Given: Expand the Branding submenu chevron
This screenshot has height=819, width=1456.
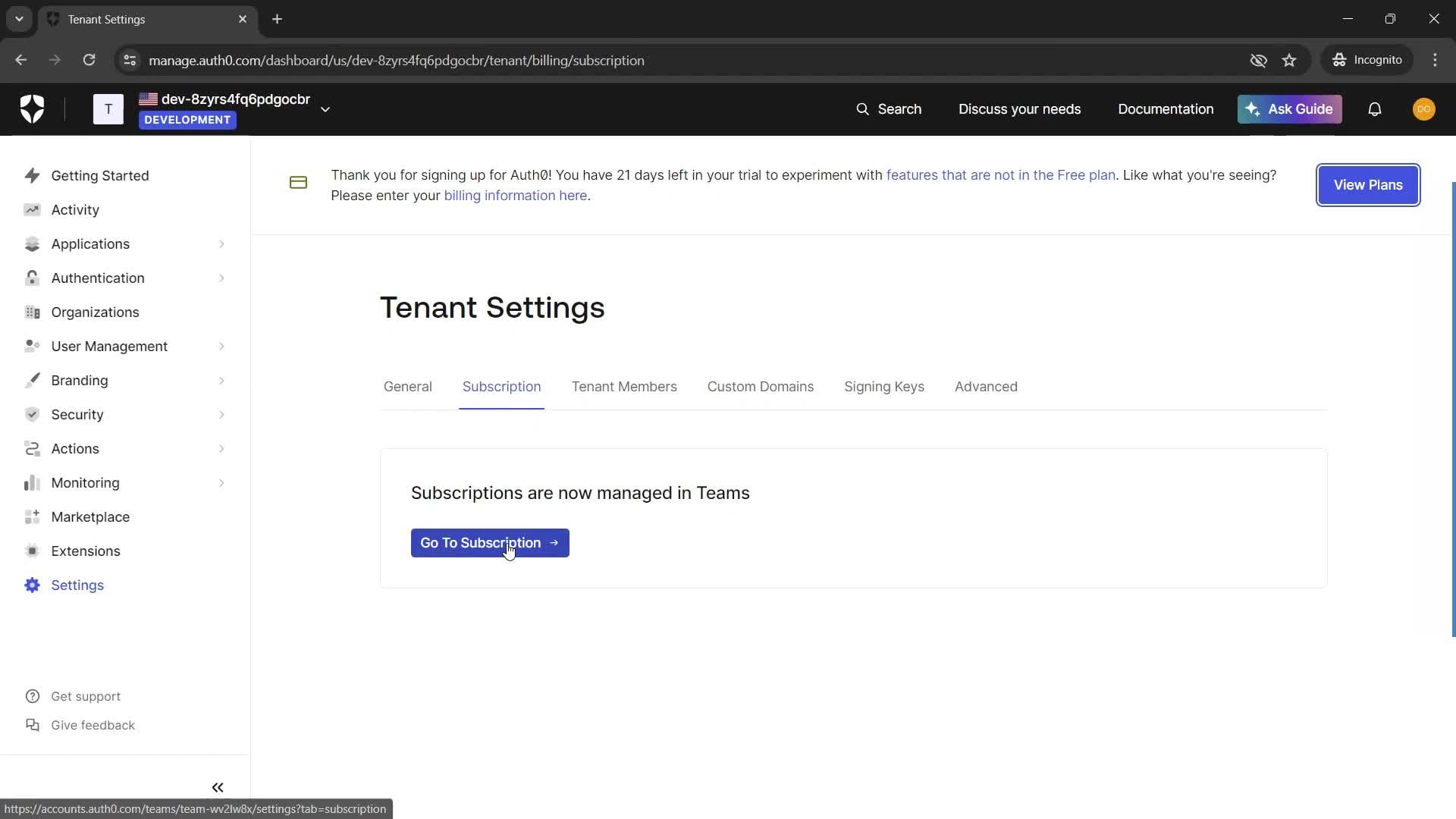Looking at the screenshot, I should [x=221, y=380].
